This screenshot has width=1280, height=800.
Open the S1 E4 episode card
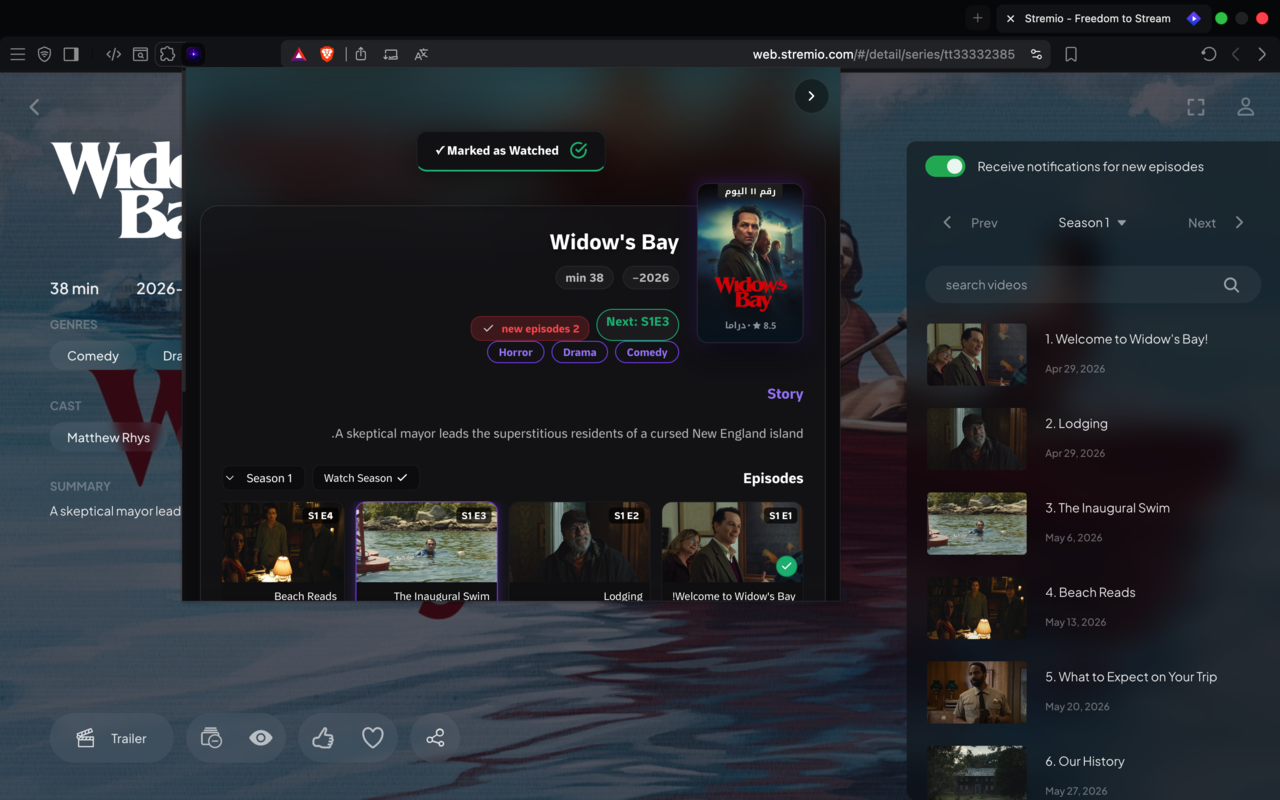pos(283,551)
